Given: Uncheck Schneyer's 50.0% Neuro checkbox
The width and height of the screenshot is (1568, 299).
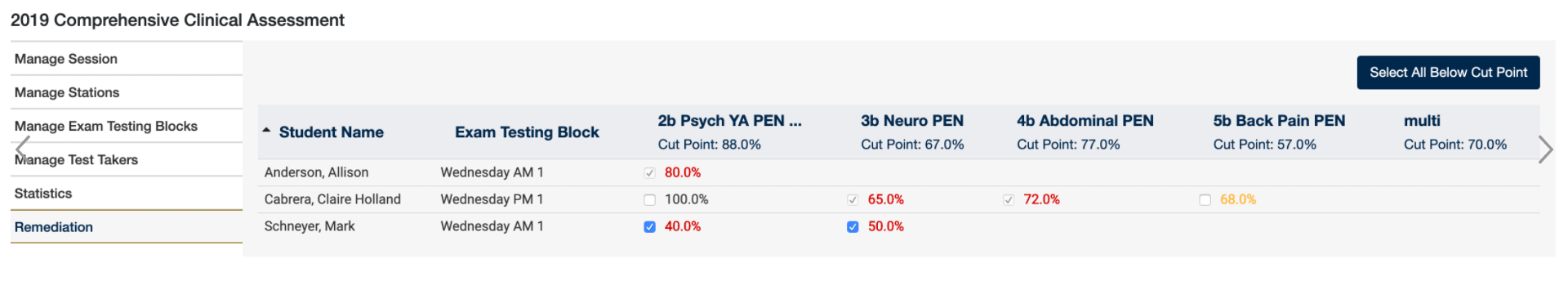Looking at the screenshot, I should coord(853,227).
